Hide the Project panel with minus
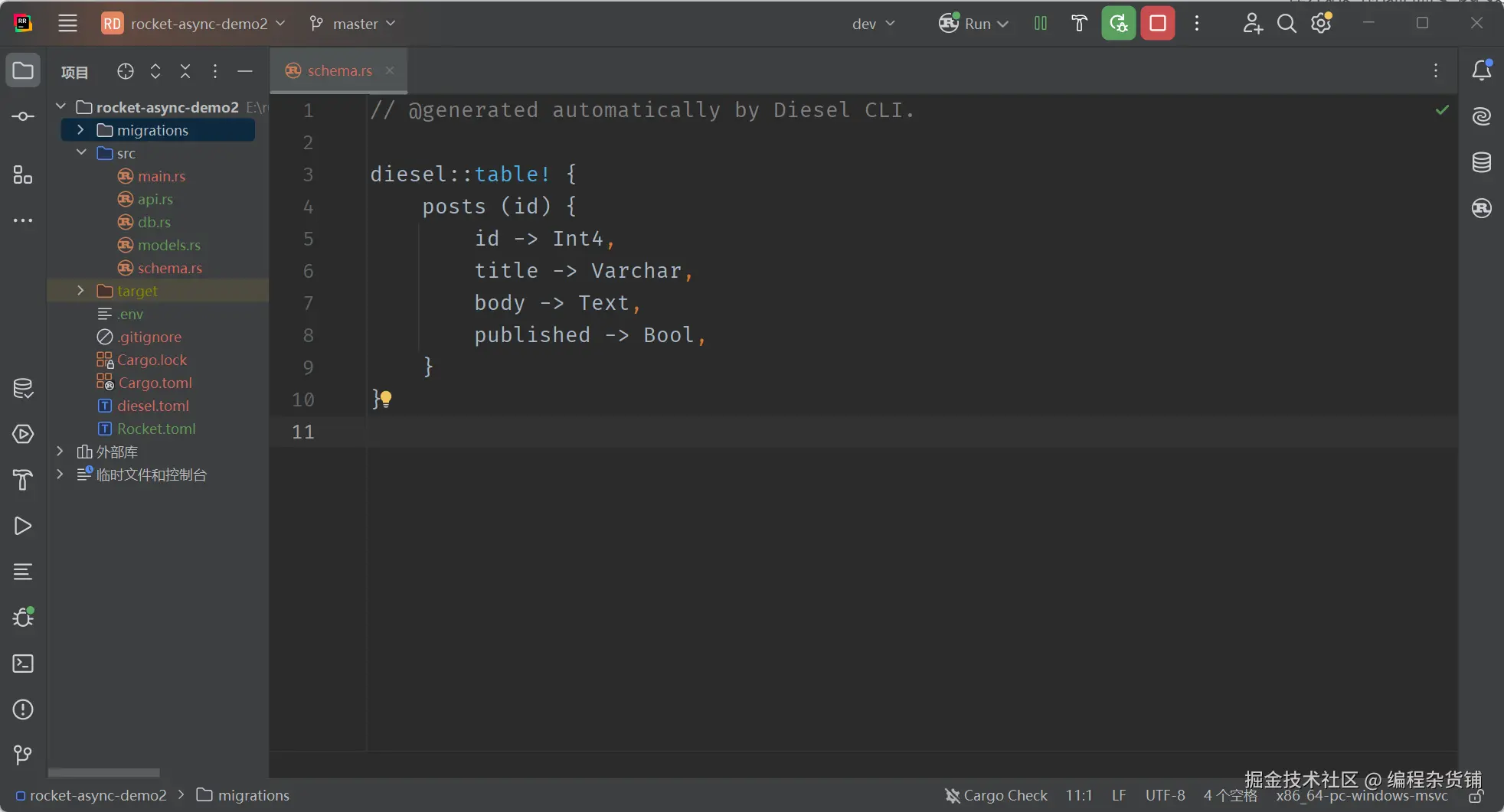The width and height of the screenshot is (1504, 812). tap(245, 71)
